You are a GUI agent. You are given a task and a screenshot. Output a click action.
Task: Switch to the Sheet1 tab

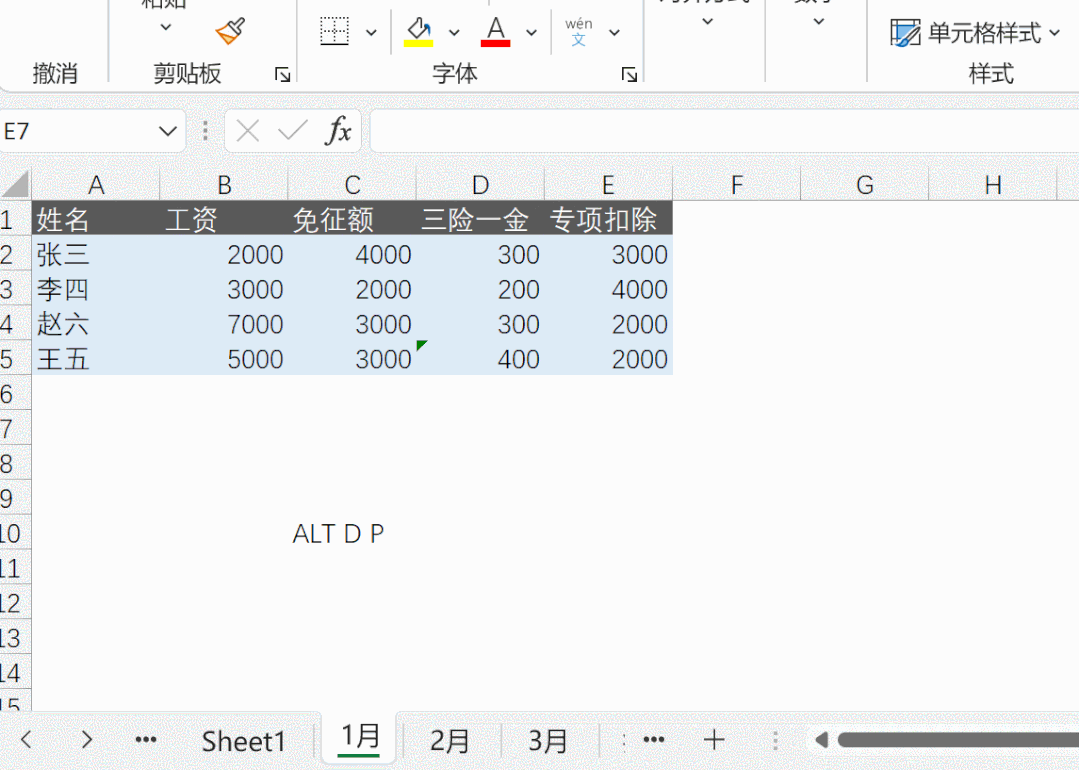click(x=244, y=741)
